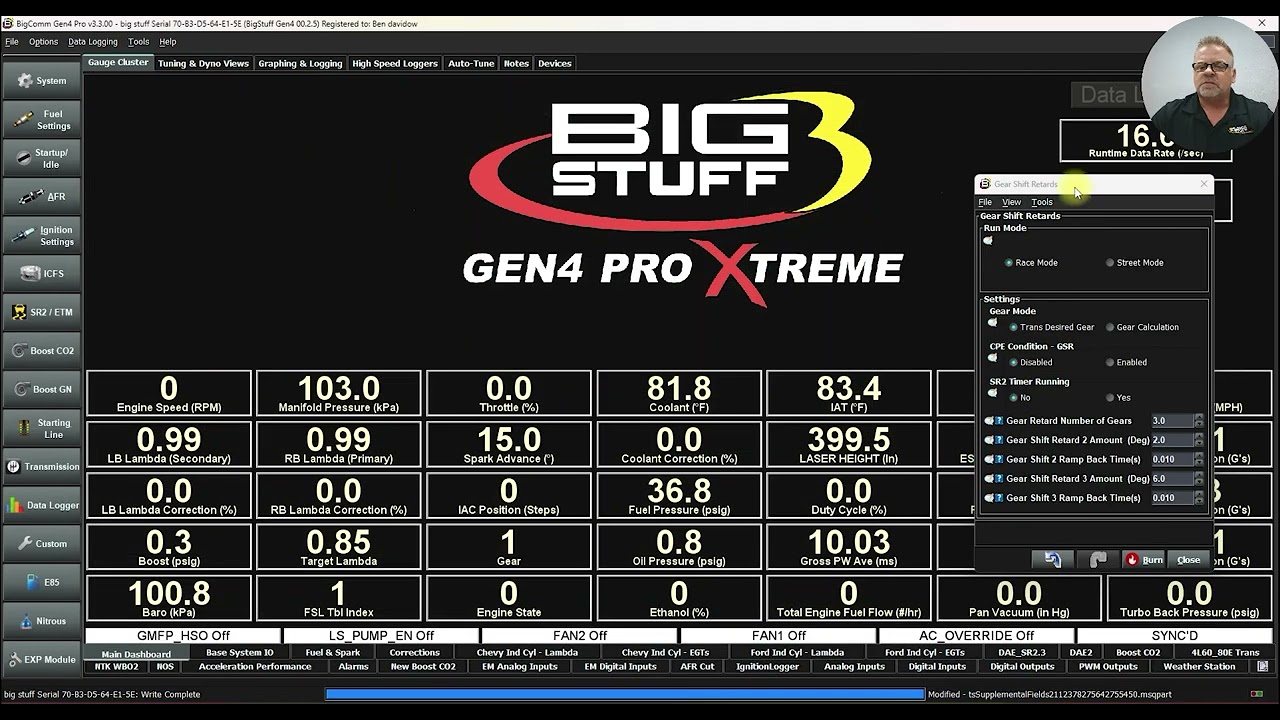Click the Run Mode info hand icon
This screenshot has width=1280, height=720.
point(988,240)
